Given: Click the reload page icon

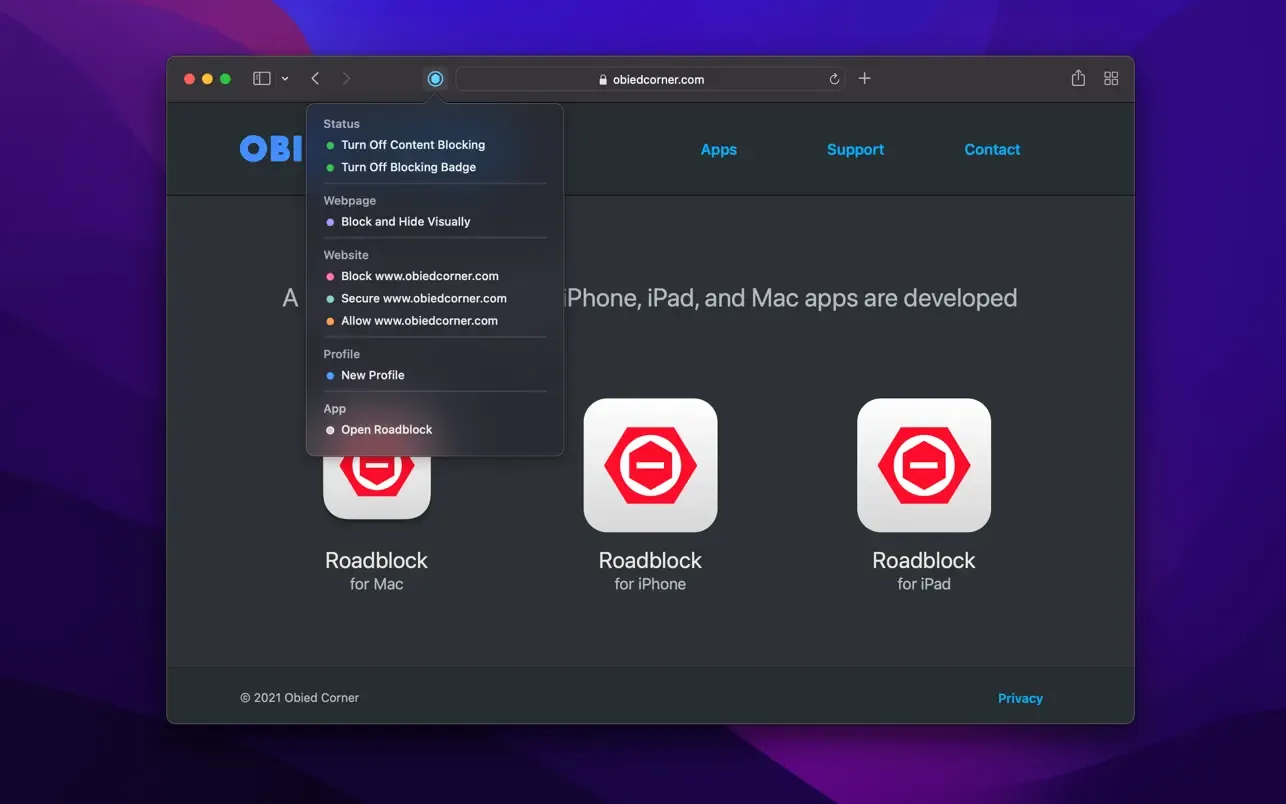Looking at the screenshot, I should tap(834, 79).
